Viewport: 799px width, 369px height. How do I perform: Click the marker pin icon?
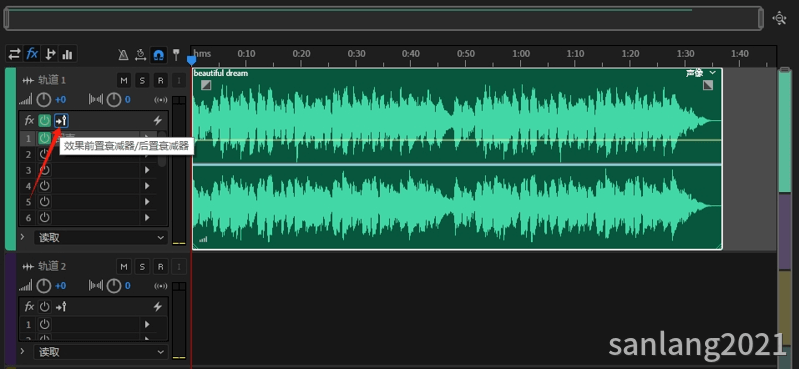pos(175,55)
